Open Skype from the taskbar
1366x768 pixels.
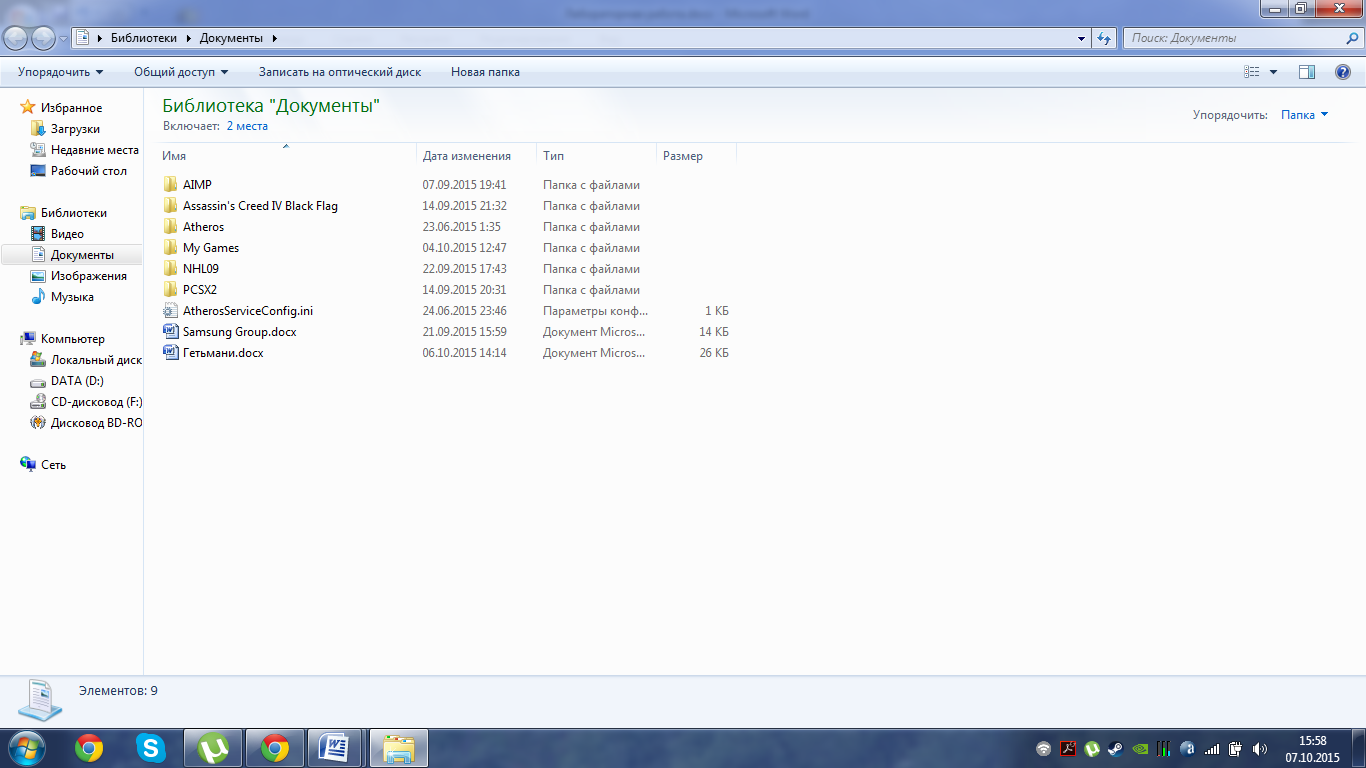[151, 748]
